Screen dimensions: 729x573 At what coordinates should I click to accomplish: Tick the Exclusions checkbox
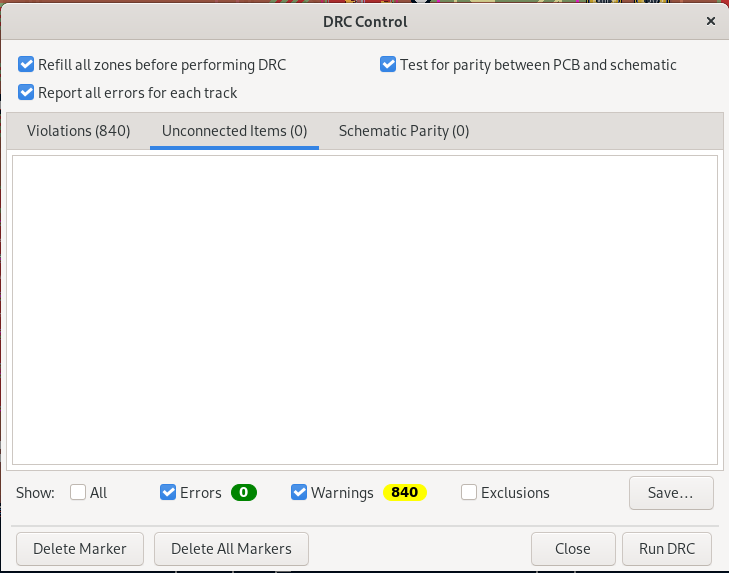tap(469, 492)
